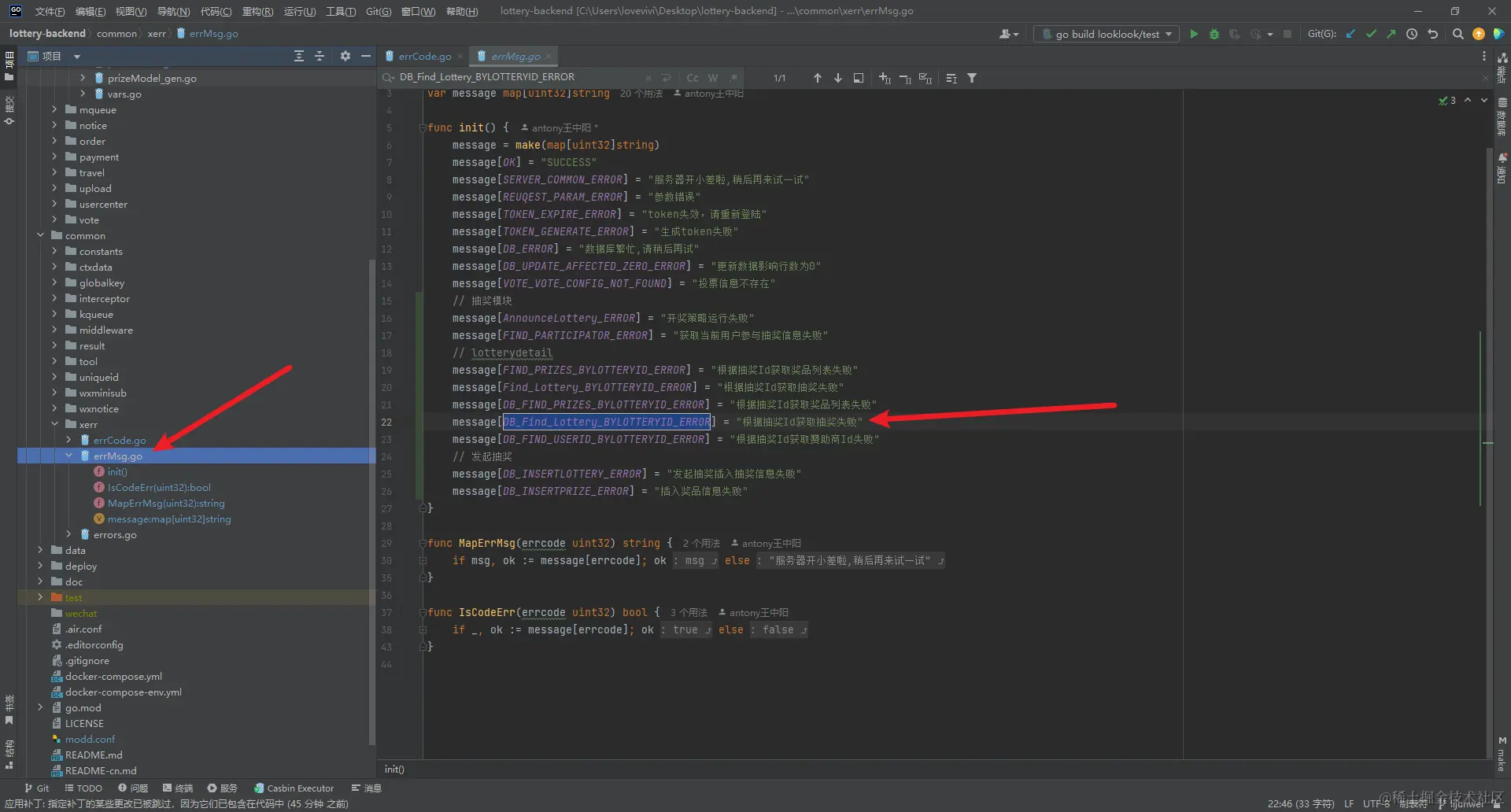Collapse the xerr folder
The width and height of the screenshot is (1511, 812).
tap(54, 424)
